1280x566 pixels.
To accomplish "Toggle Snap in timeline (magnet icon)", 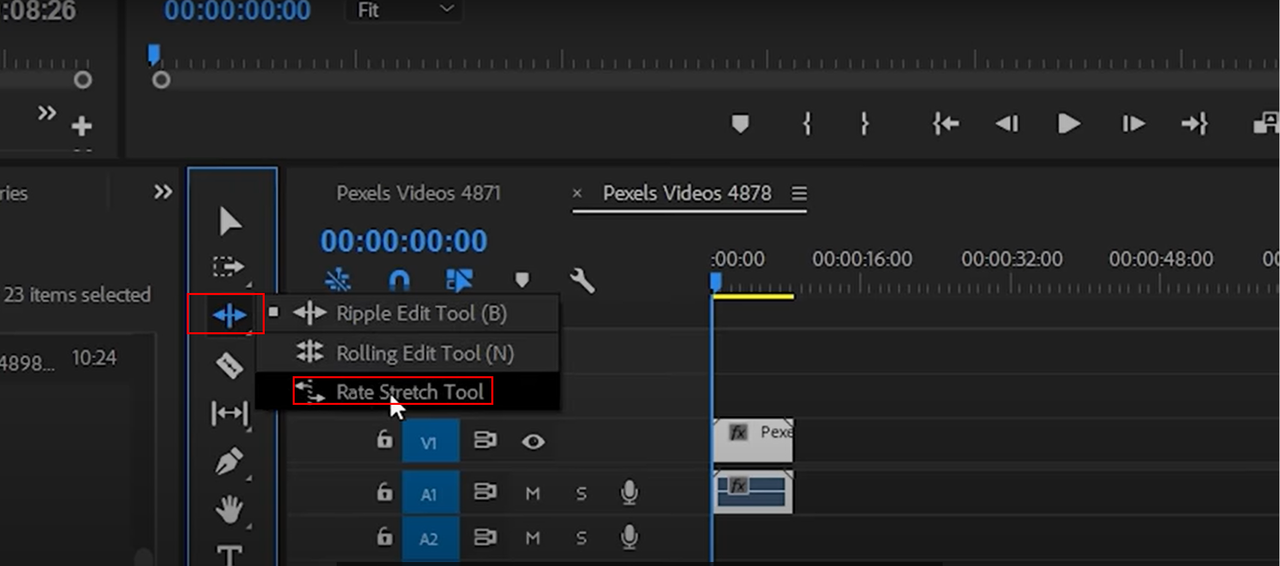I will (399, 281).
